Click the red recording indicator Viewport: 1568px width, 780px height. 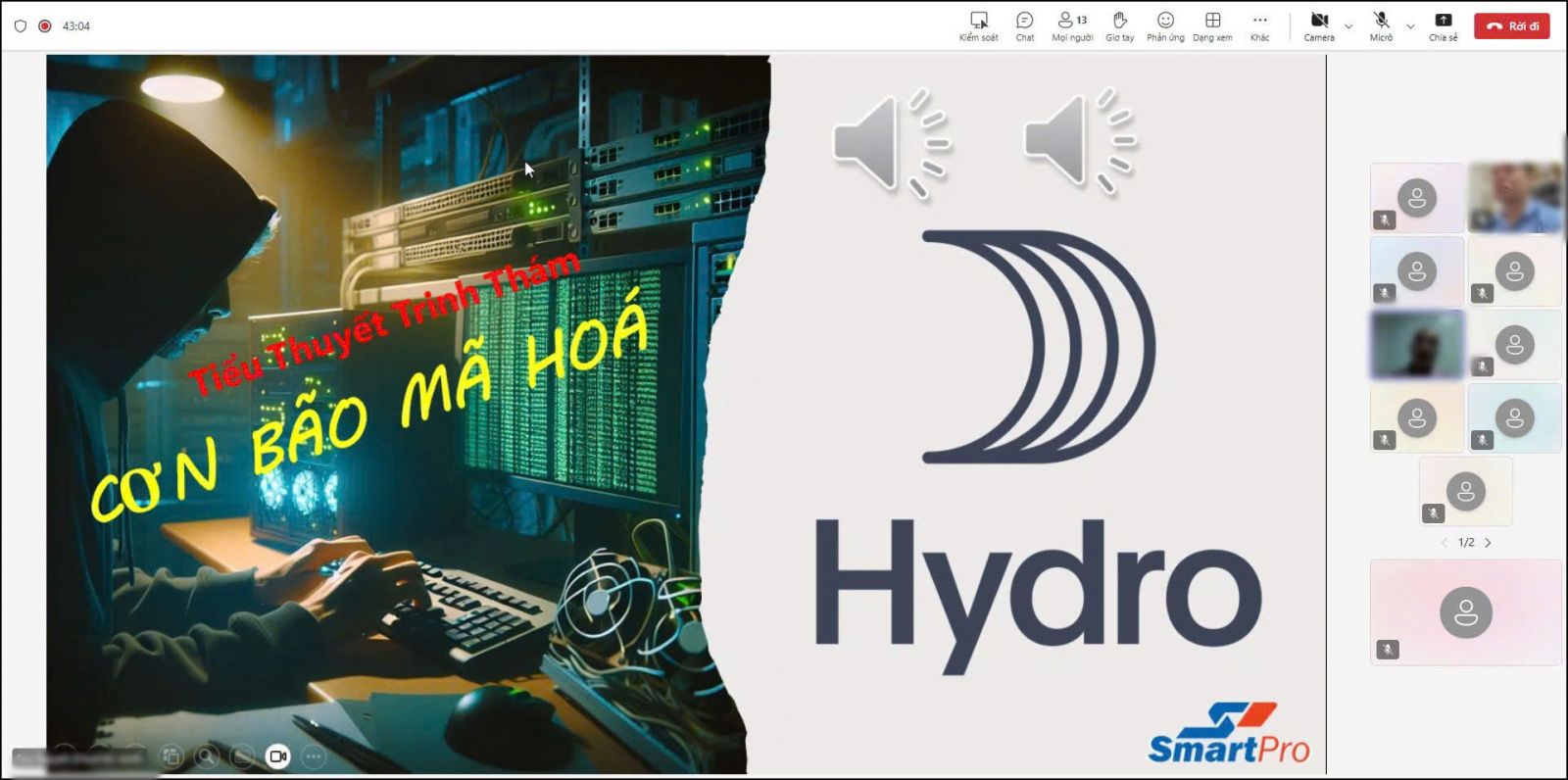point(44,26)
